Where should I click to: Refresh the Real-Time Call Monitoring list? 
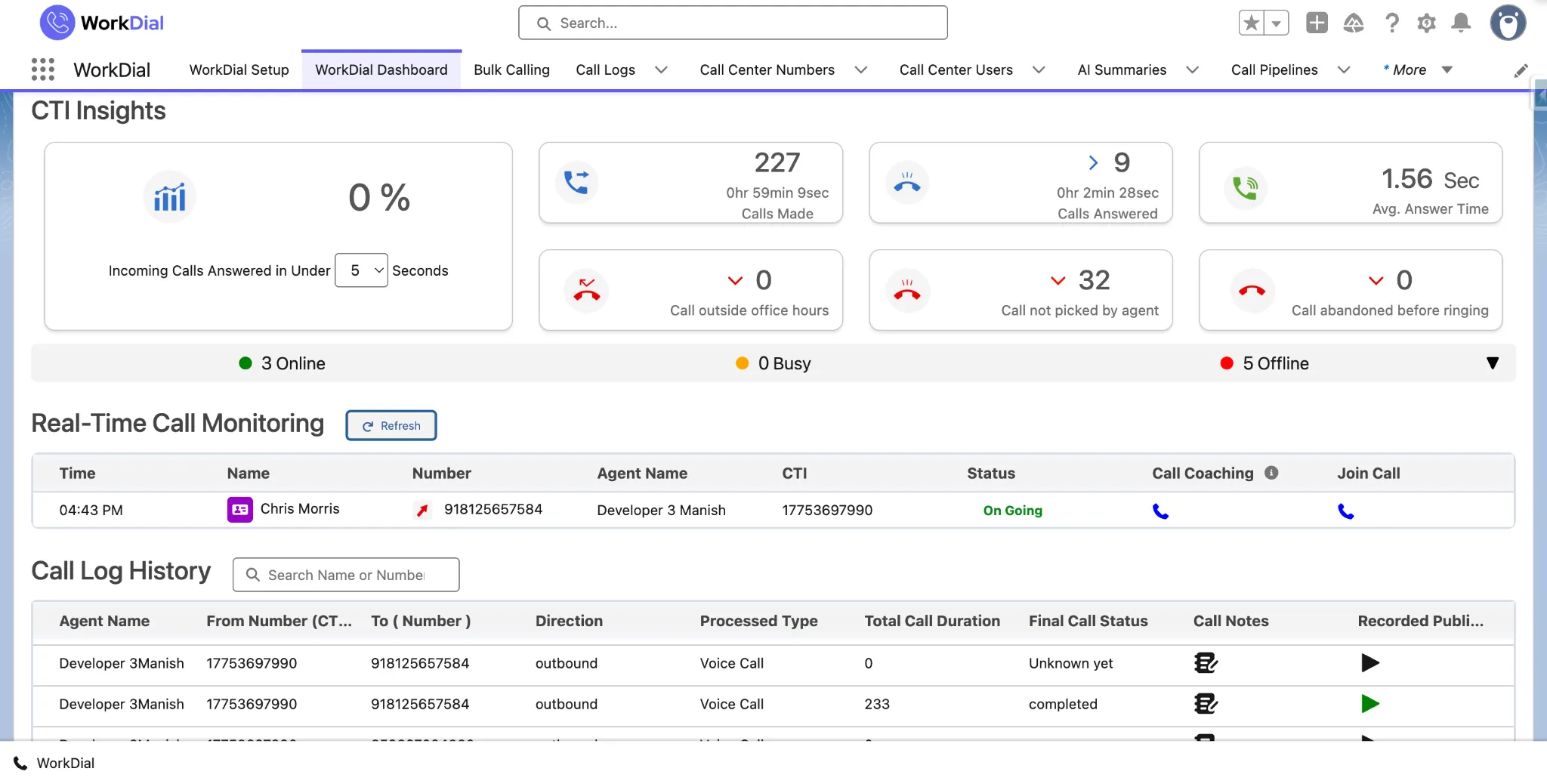point(391,425)
